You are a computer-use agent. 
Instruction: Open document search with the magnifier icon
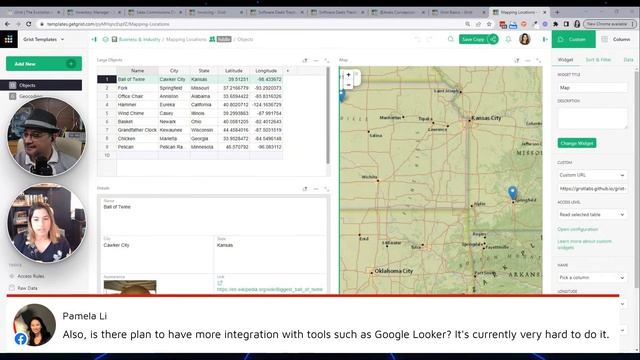coord(451,39)
